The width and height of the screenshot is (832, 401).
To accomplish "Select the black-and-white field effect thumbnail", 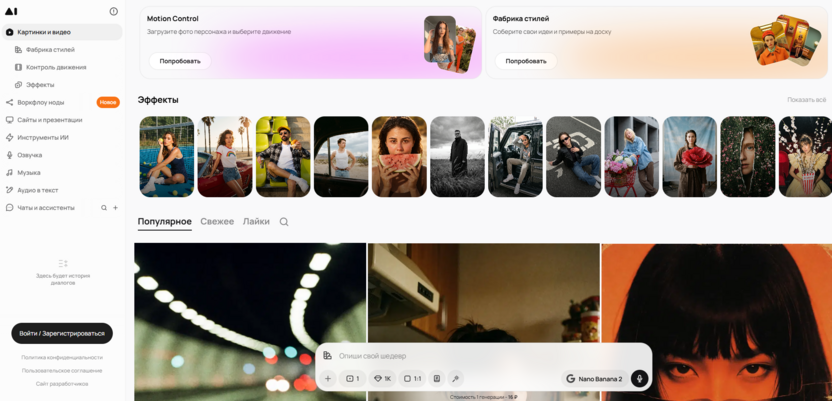I will [x=457, y=156].
